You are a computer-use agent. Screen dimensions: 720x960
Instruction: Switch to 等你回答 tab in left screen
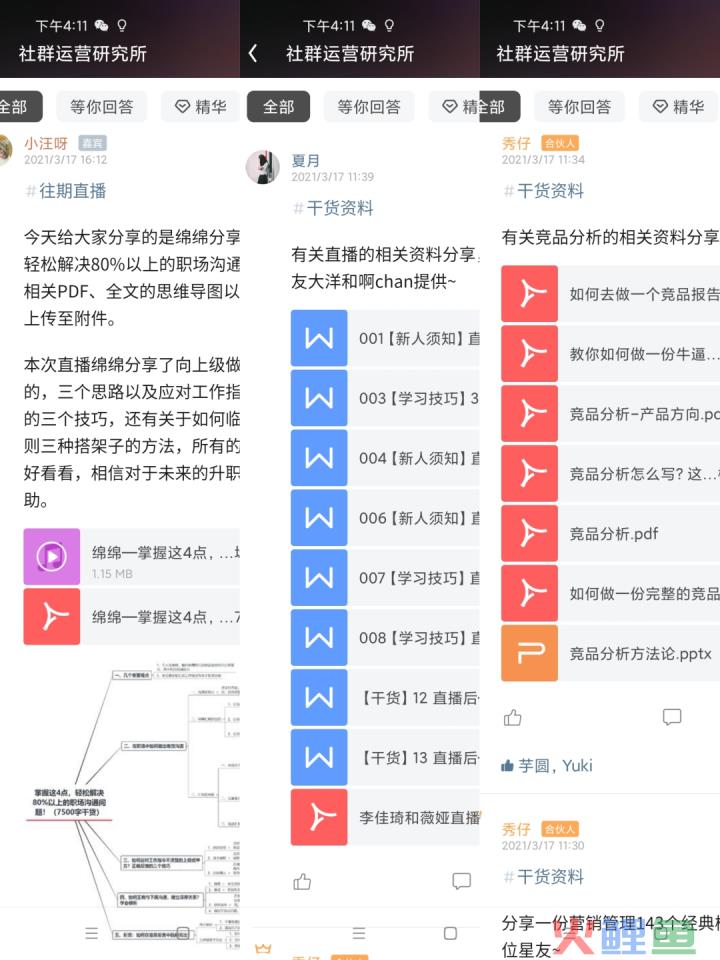pos(102,107)
